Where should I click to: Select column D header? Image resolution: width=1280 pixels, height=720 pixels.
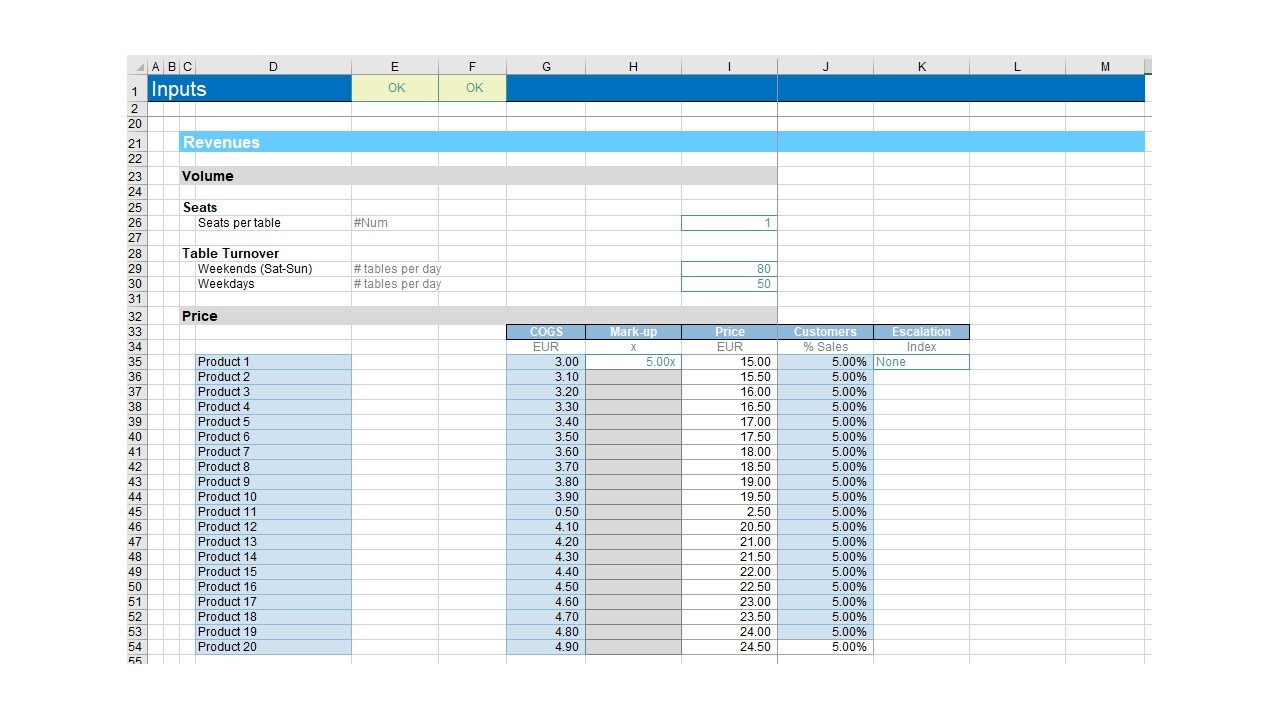click(x=273, y=67)
